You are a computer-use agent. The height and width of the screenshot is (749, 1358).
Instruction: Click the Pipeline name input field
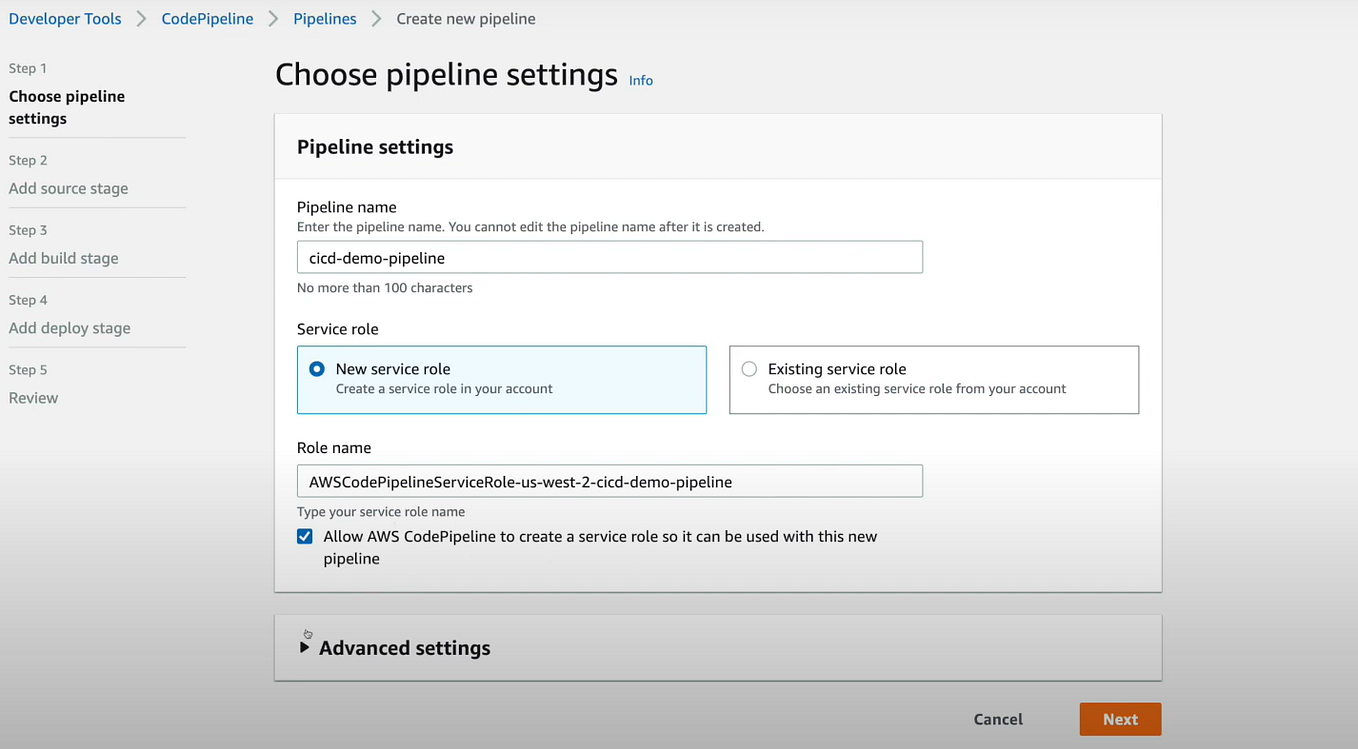pos(609,257)
